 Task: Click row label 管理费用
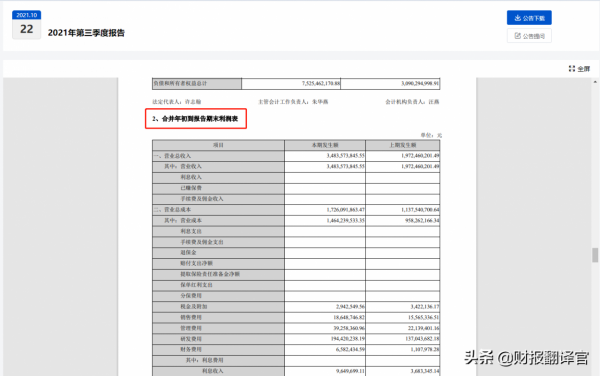click(191, 328)
